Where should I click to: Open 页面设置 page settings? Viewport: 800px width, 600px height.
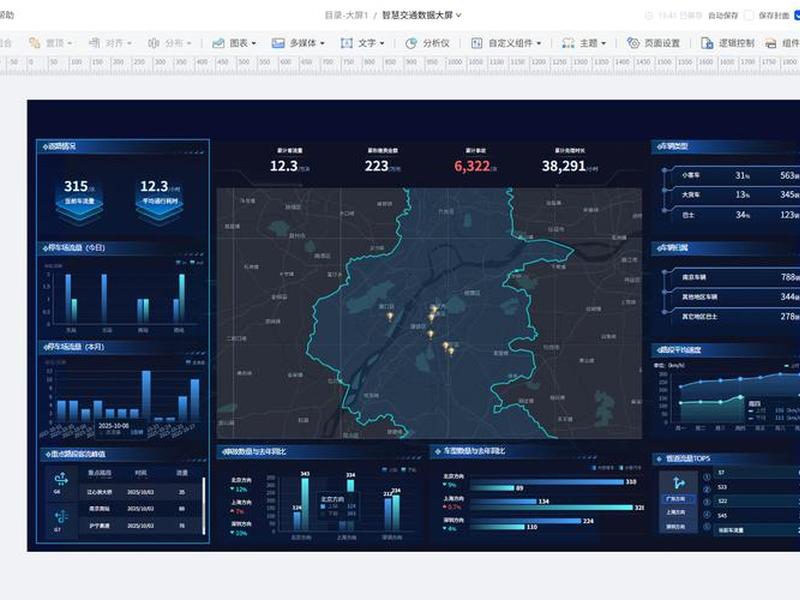(x=654, y=43)
